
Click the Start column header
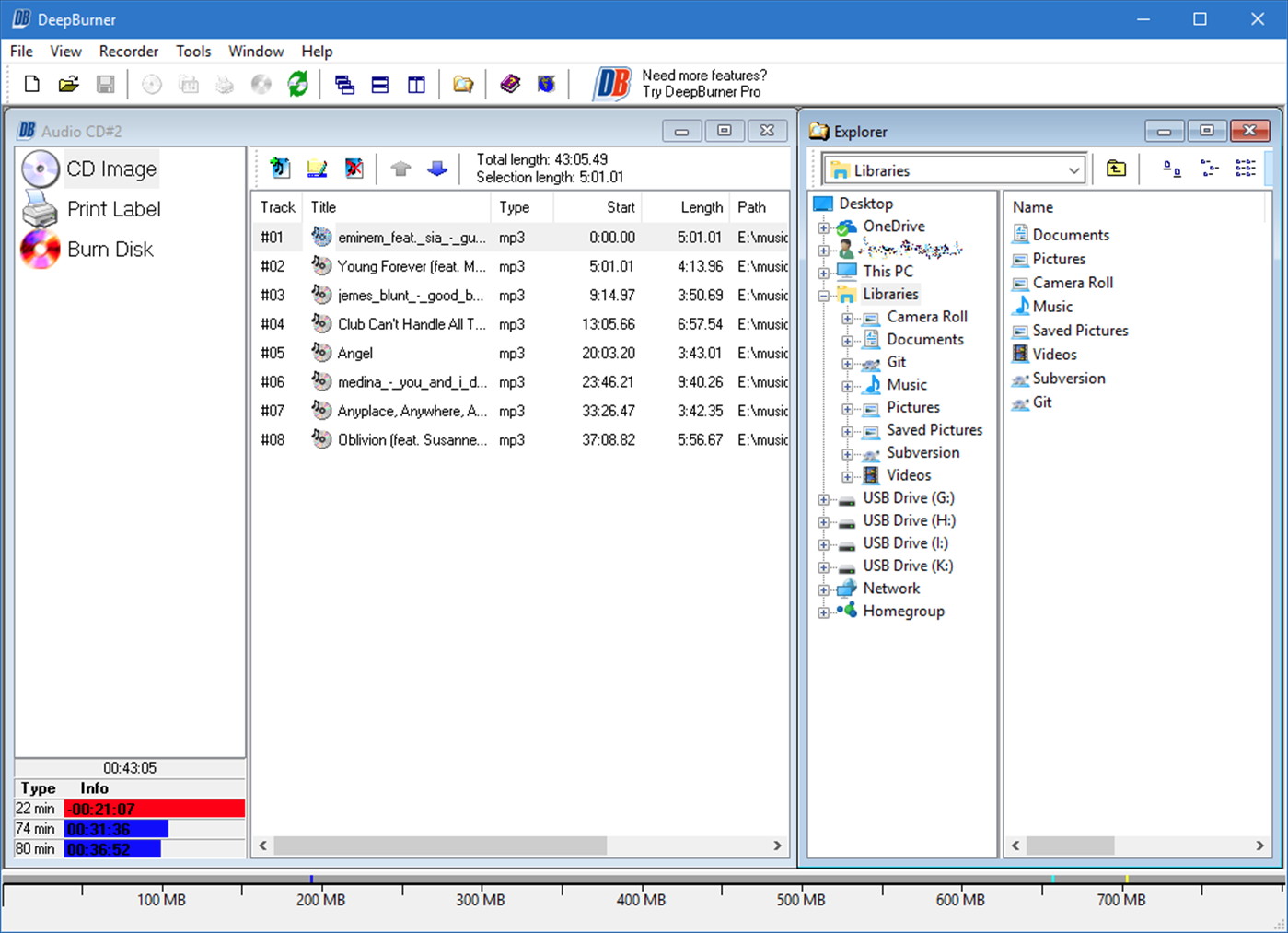598,207
